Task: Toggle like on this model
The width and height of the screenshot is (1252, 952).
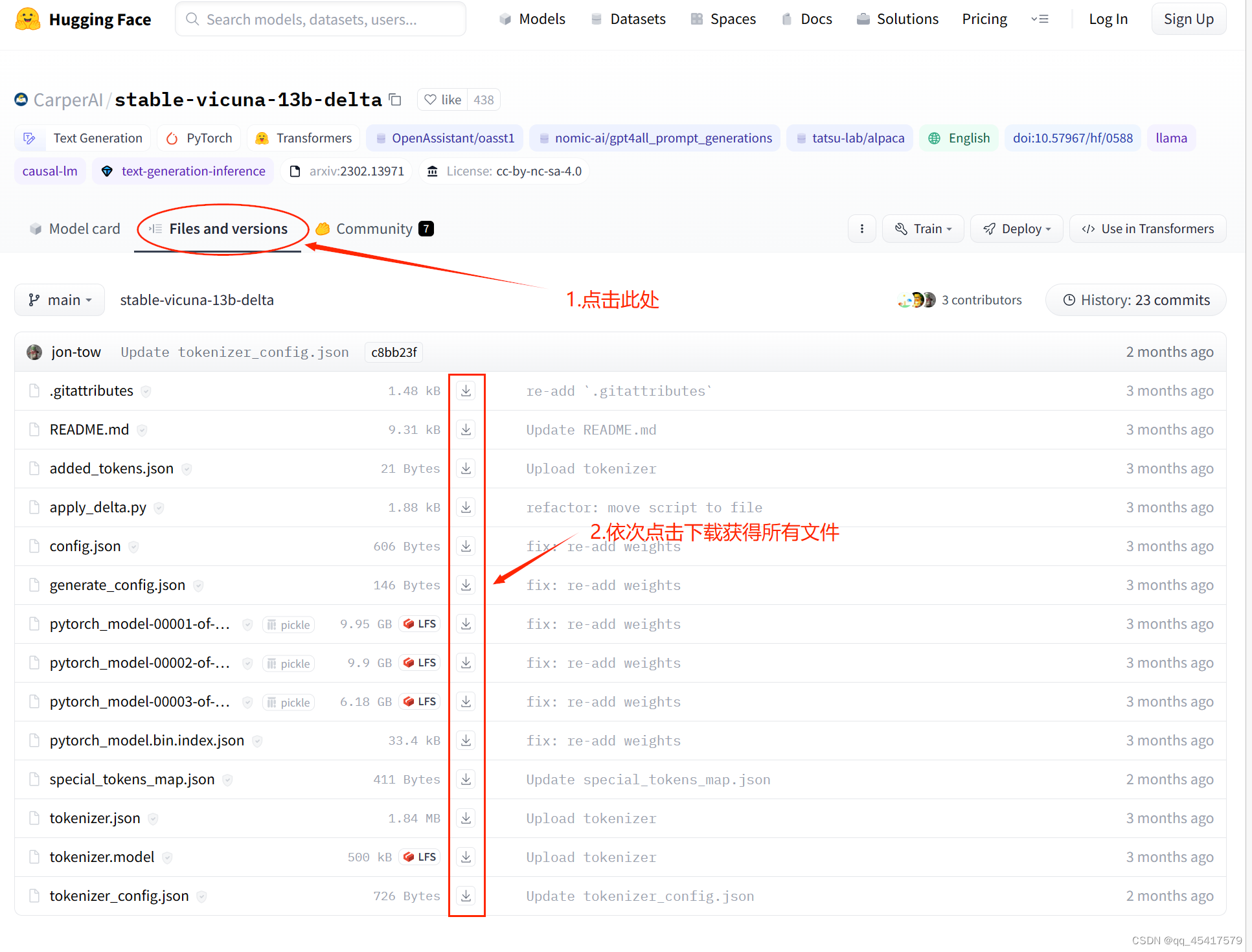Action: tap(442, 100)
